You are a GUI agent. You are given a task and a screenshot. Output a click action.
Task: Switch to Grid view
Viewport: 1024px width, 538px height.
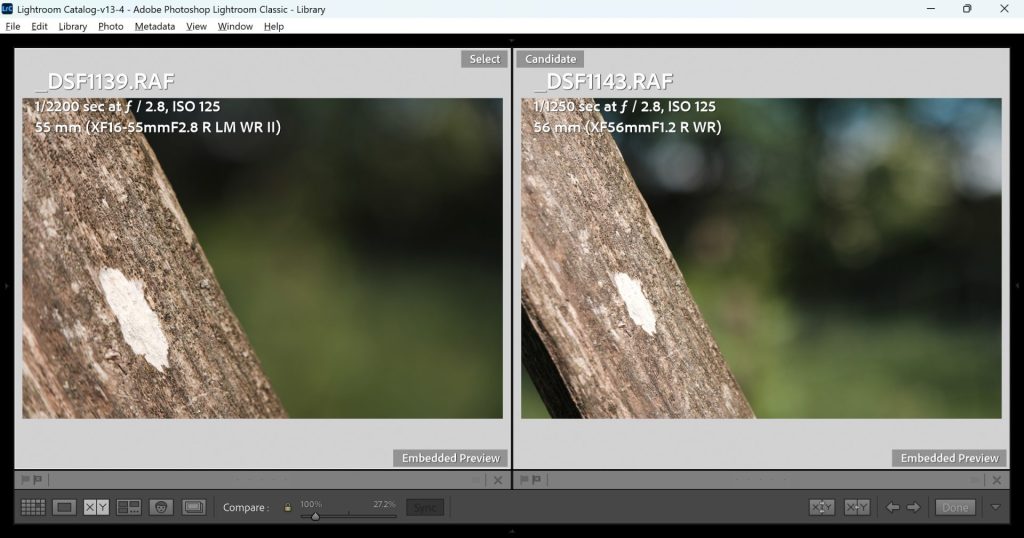click(x=33, y=507)
